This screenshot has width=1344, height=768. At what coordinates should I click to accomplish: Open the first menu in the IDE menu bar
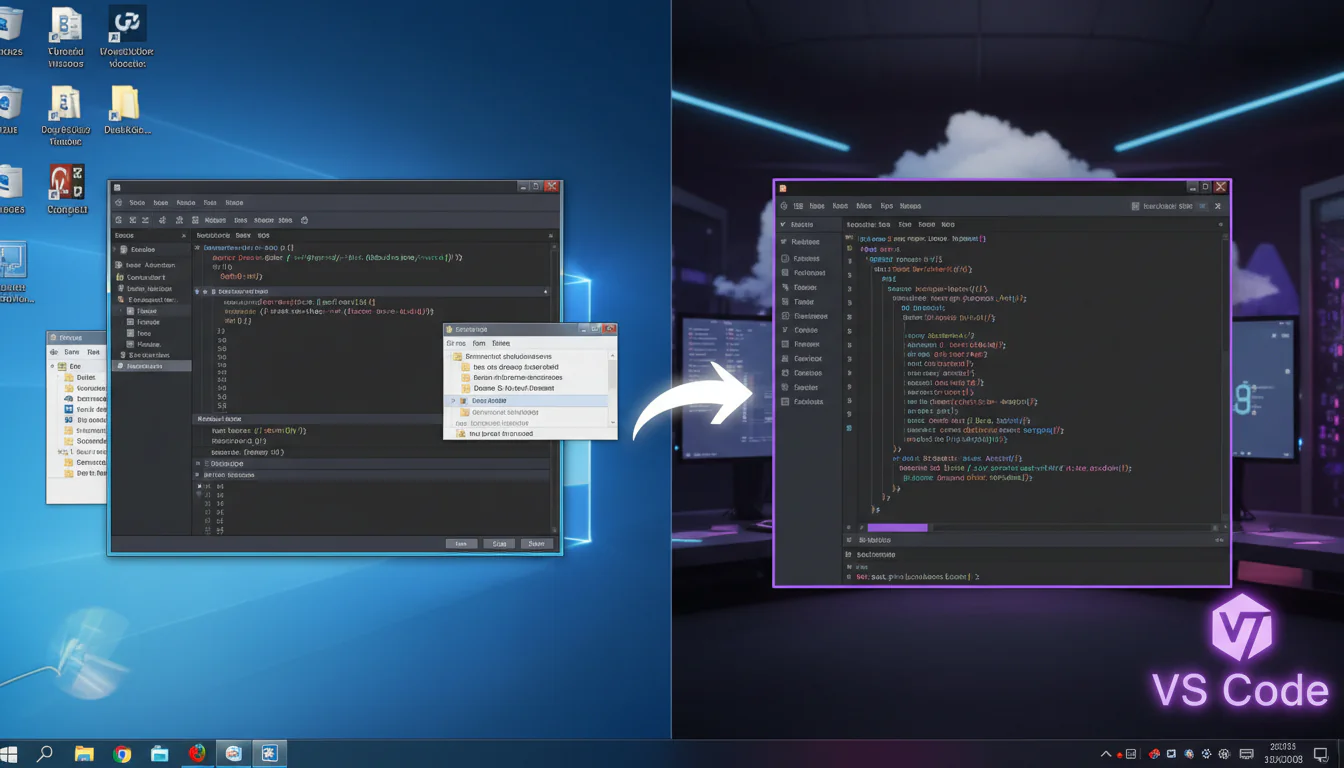137,201
